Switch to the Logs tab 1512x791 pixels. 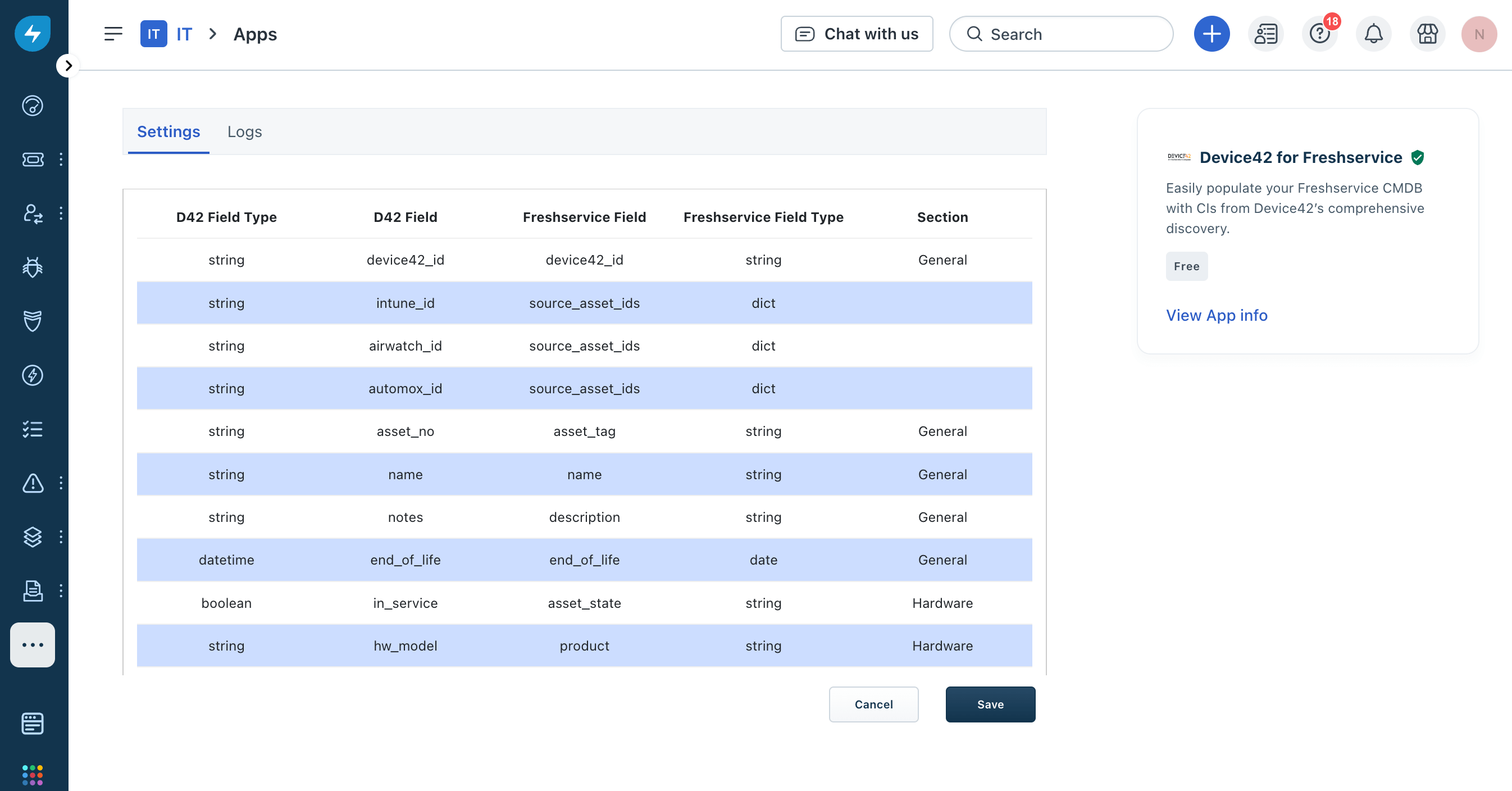pos(244,131)
